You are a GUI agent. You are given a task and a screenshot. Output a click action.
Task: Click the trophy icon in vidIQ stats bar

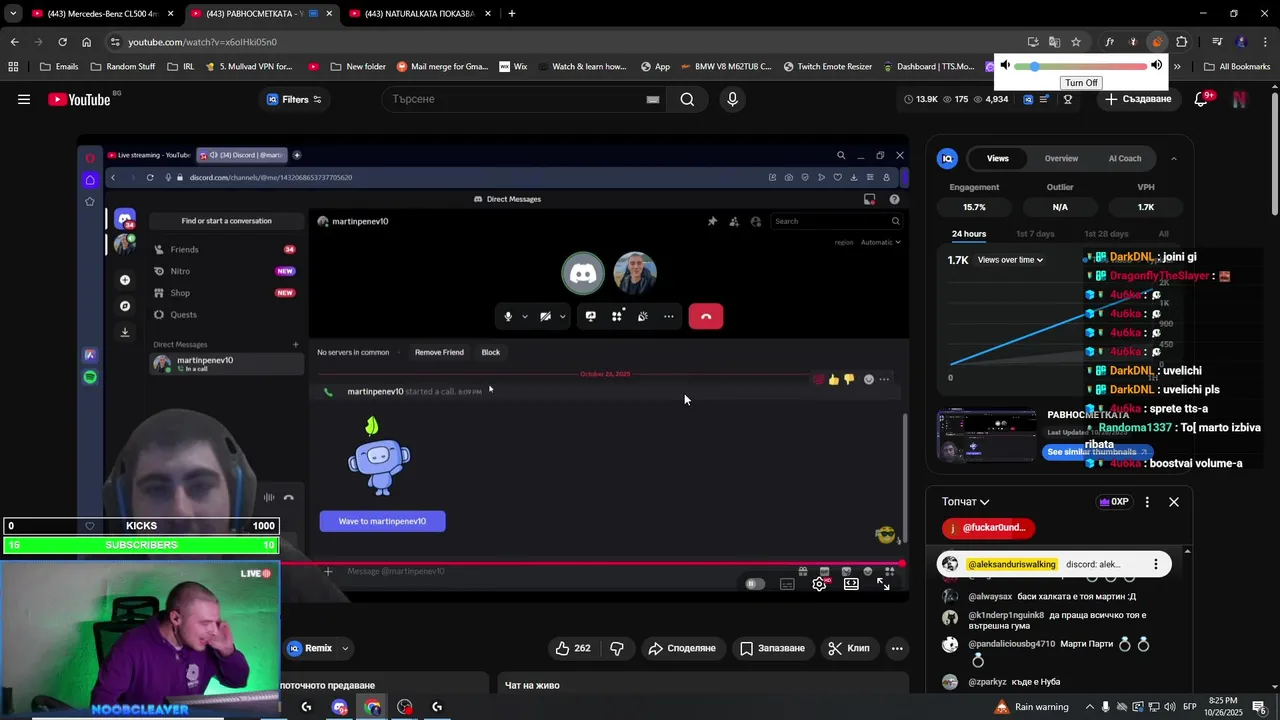pos(1068,99)
